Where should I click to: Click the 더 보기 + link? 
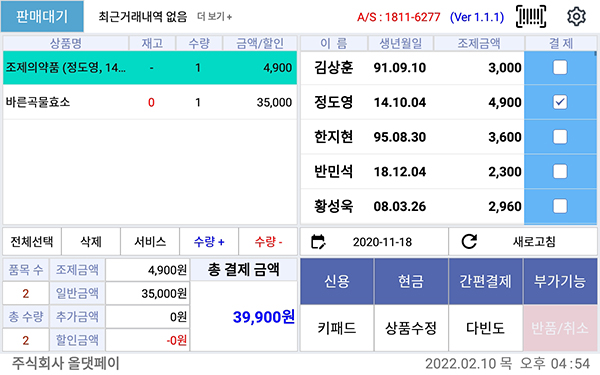(x=214, y=17)
